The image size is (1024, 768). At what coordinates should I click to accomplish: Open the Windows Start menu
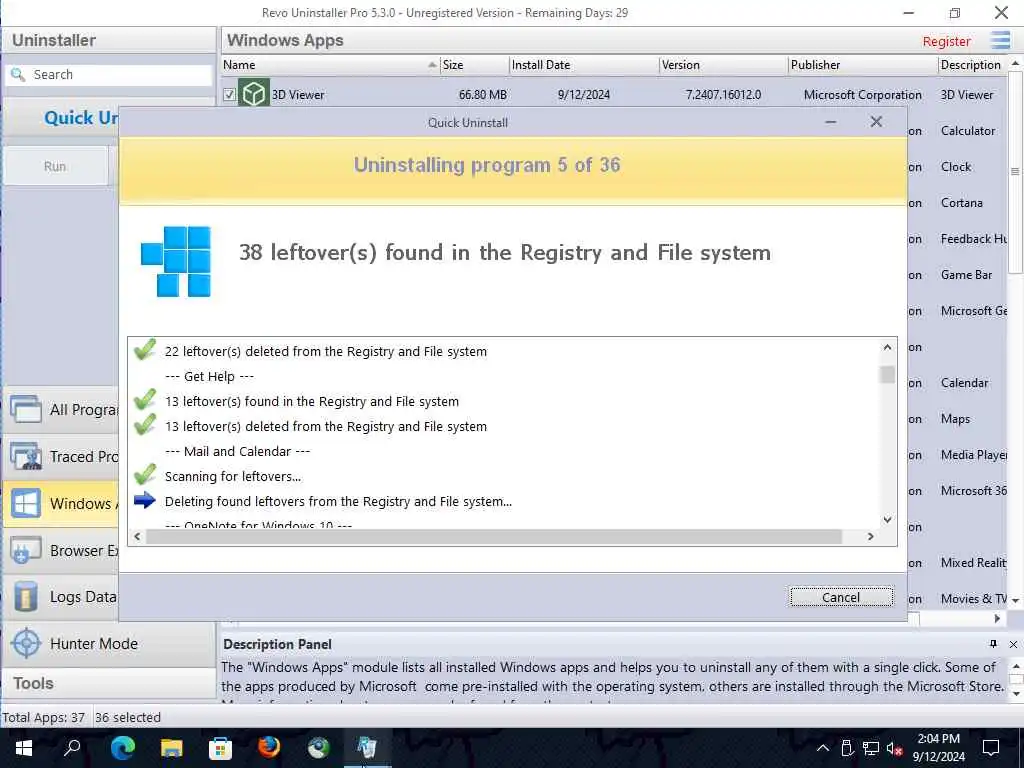click(24, 748)
